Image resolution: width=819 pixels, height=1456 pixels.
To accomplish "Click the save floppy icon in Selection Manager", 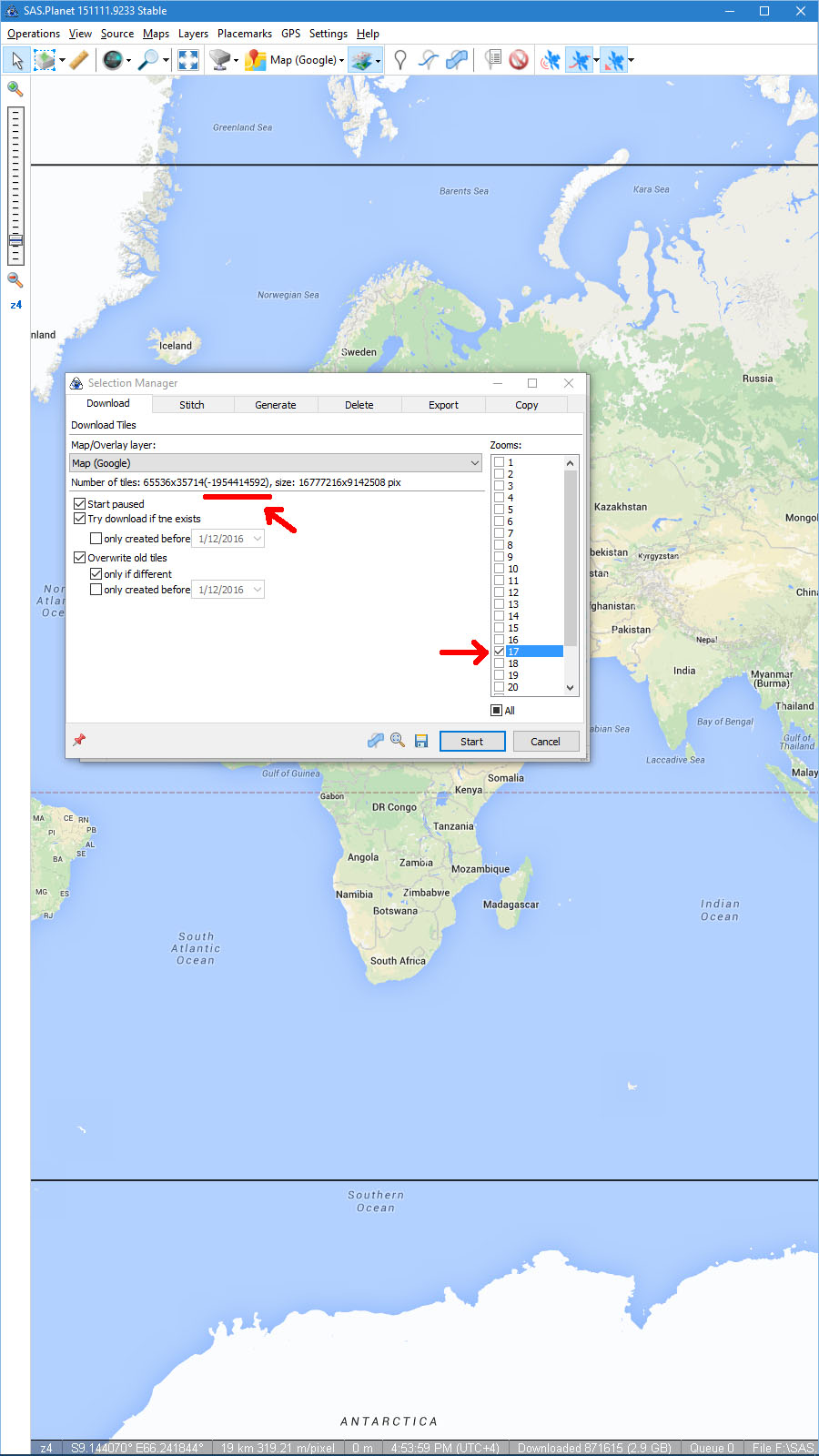I will (421, 741).
